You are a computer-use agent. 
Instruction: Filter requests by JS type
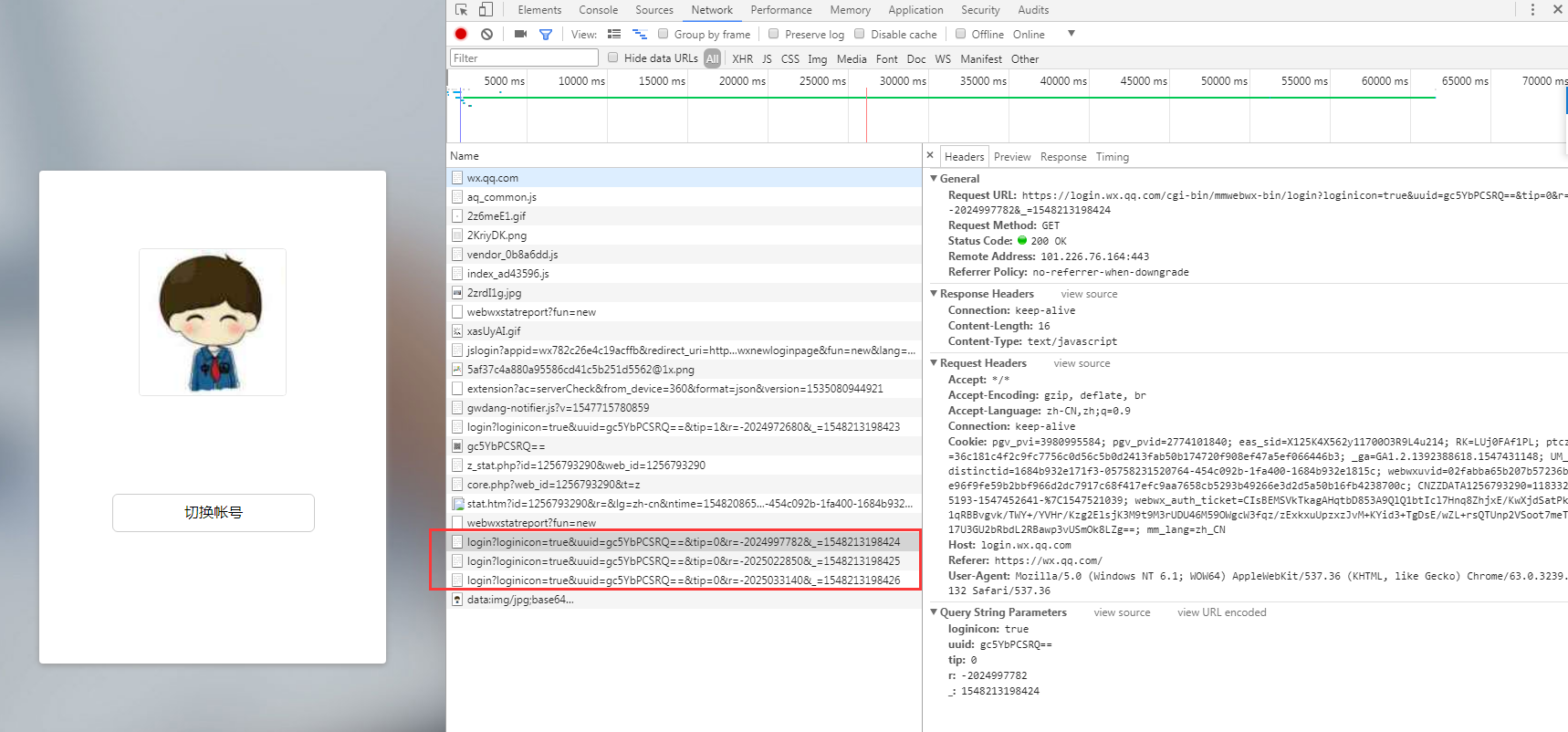point(767,58)
